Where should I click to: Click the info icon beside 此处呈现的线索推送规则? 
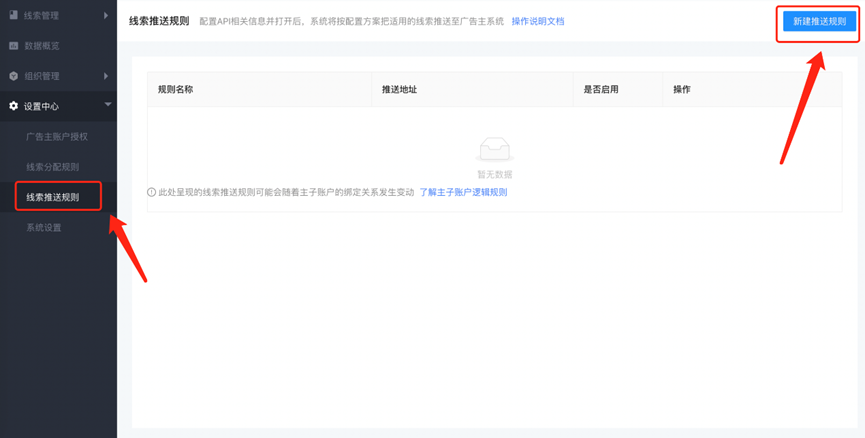151,193
